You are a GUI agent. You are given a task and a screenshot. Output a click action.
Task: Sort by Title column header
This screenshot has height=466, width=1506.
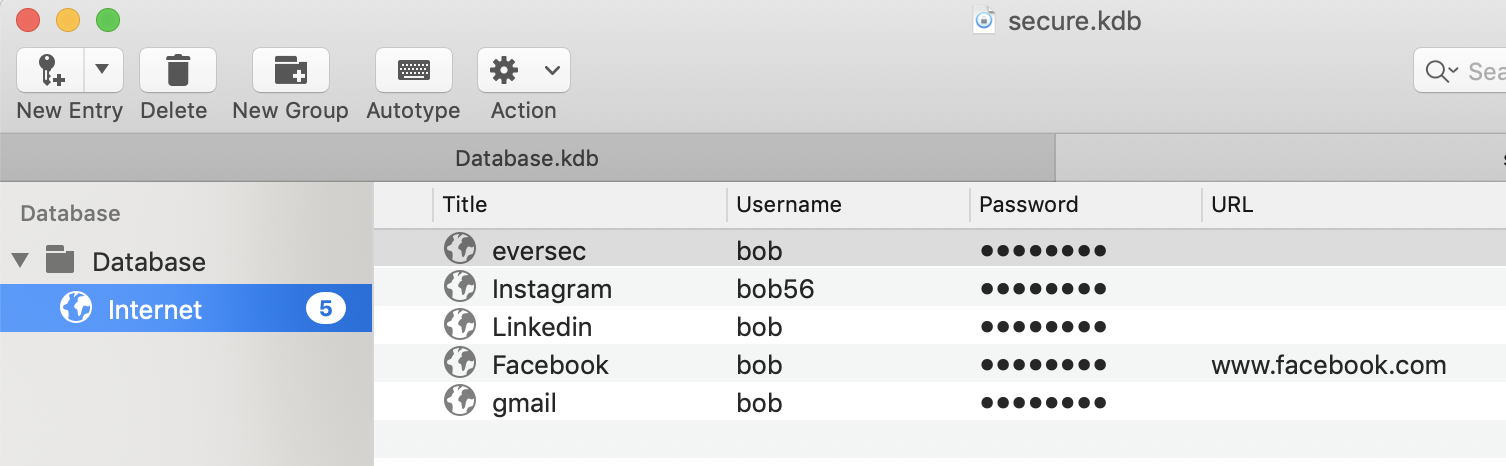click(x=580, y=205)
